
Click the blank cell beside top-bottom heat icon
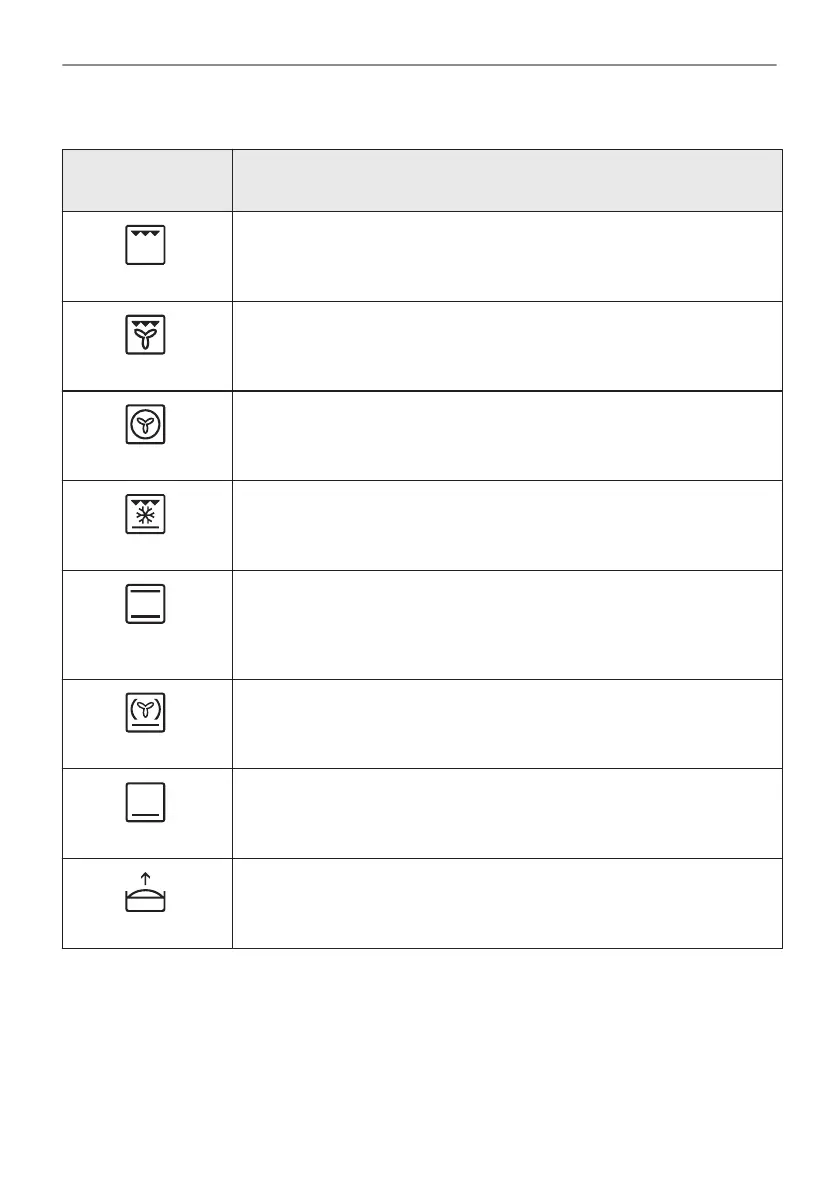[x=506, y=624]
